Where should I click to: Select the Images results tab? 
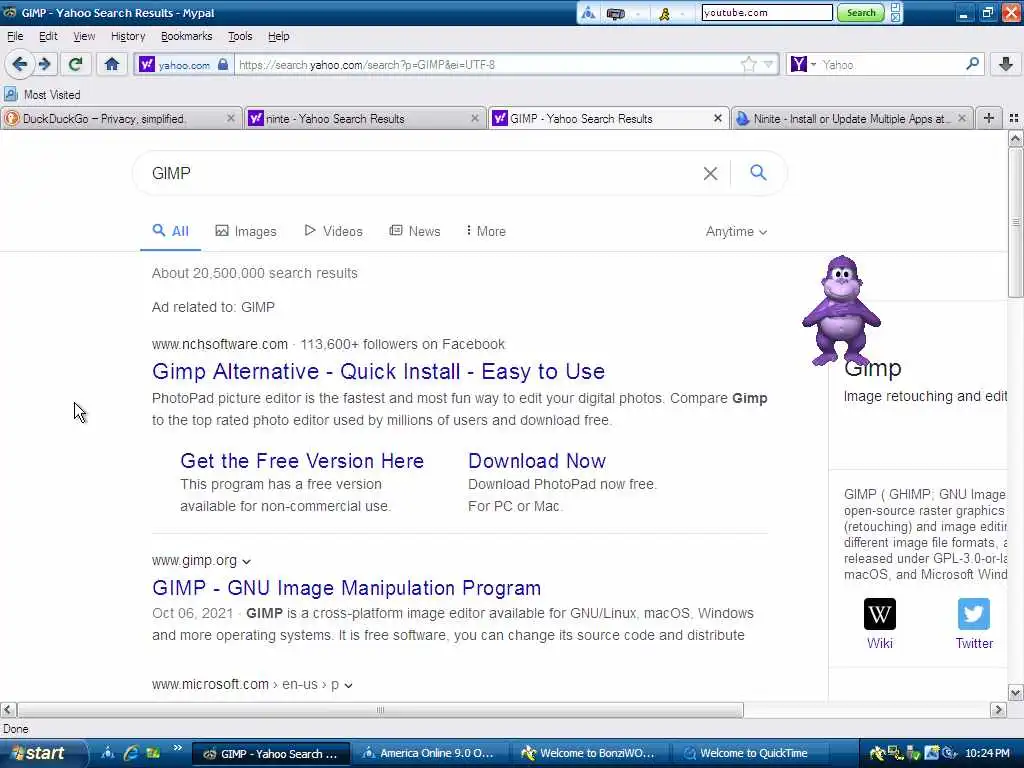coord(246,231)
